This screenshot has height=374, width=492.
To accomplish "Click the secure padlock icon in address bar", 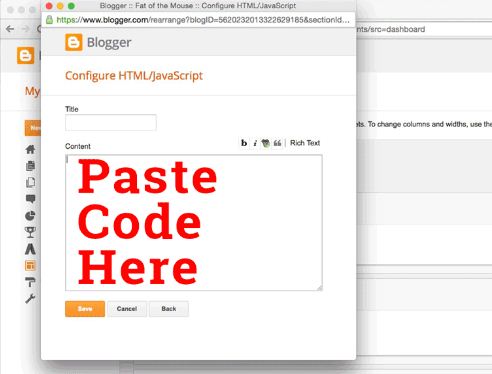I will pyautogui.click(x=49, y=20).
